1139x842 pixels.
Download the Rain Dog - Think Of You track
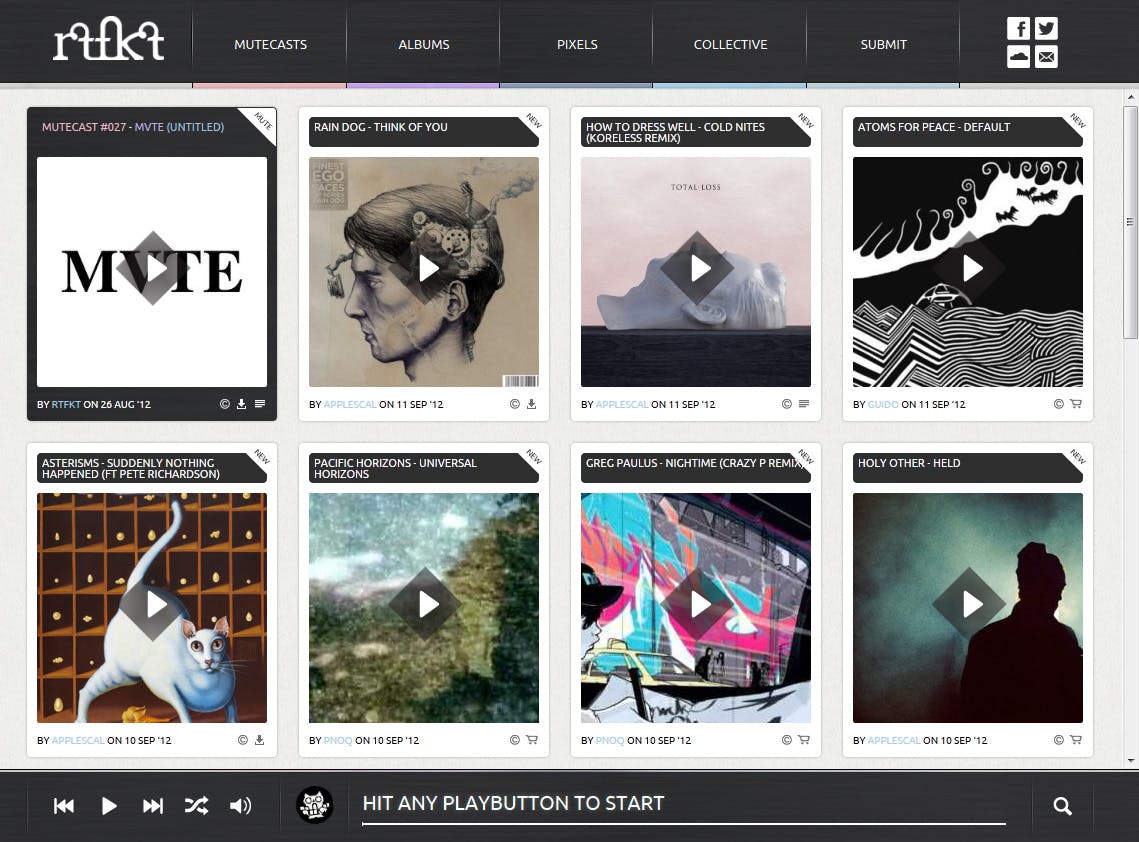click(x=531, y=404)
